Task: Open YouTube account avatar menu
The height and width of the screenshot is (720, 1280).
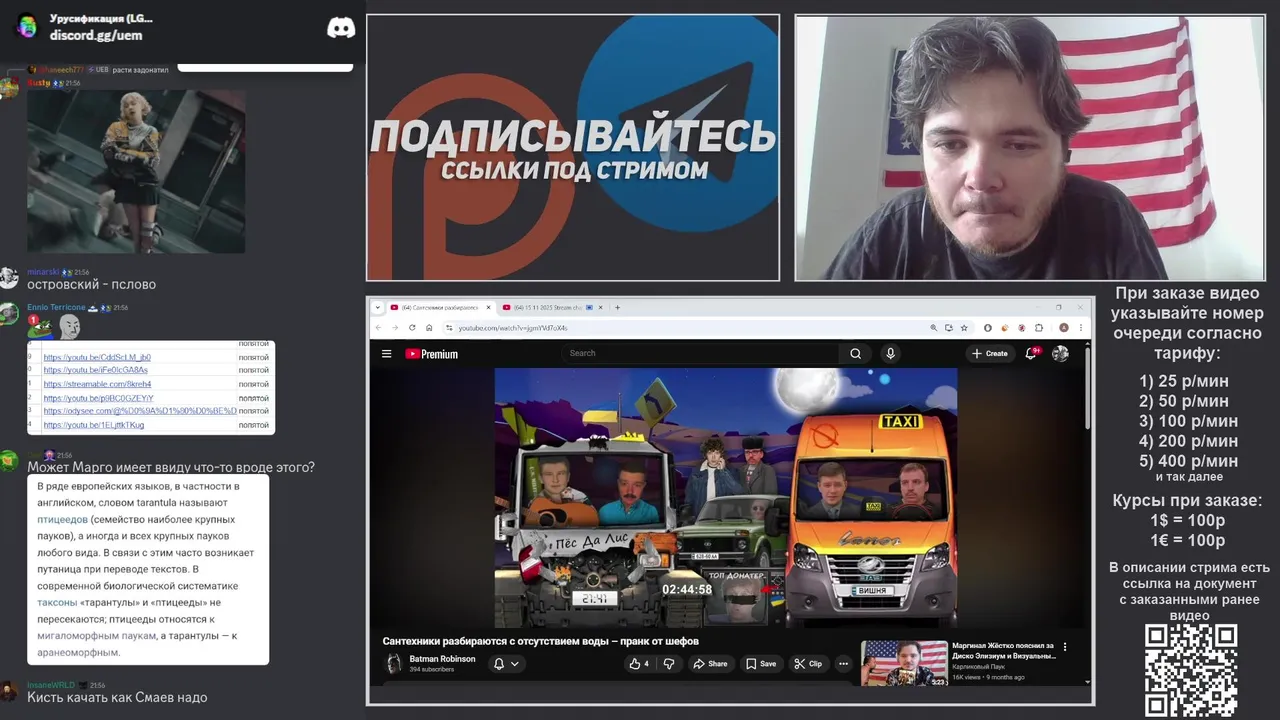Action: point(1061,353)
